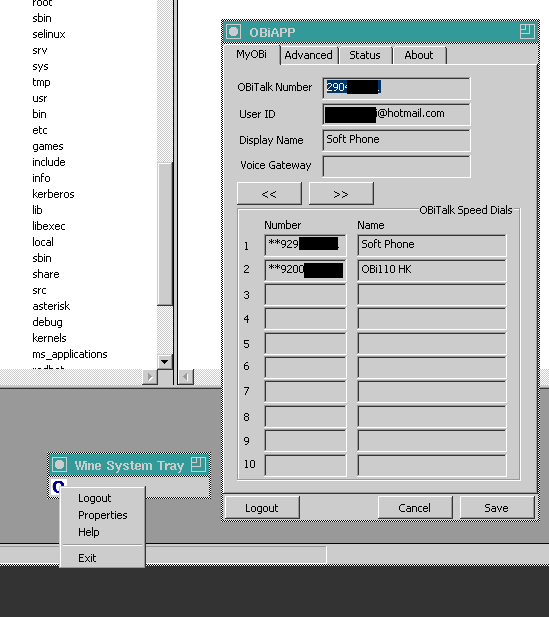Select the 'kerberos' entry in the list
The image size is (549, 617).
[x=53, y=194]
